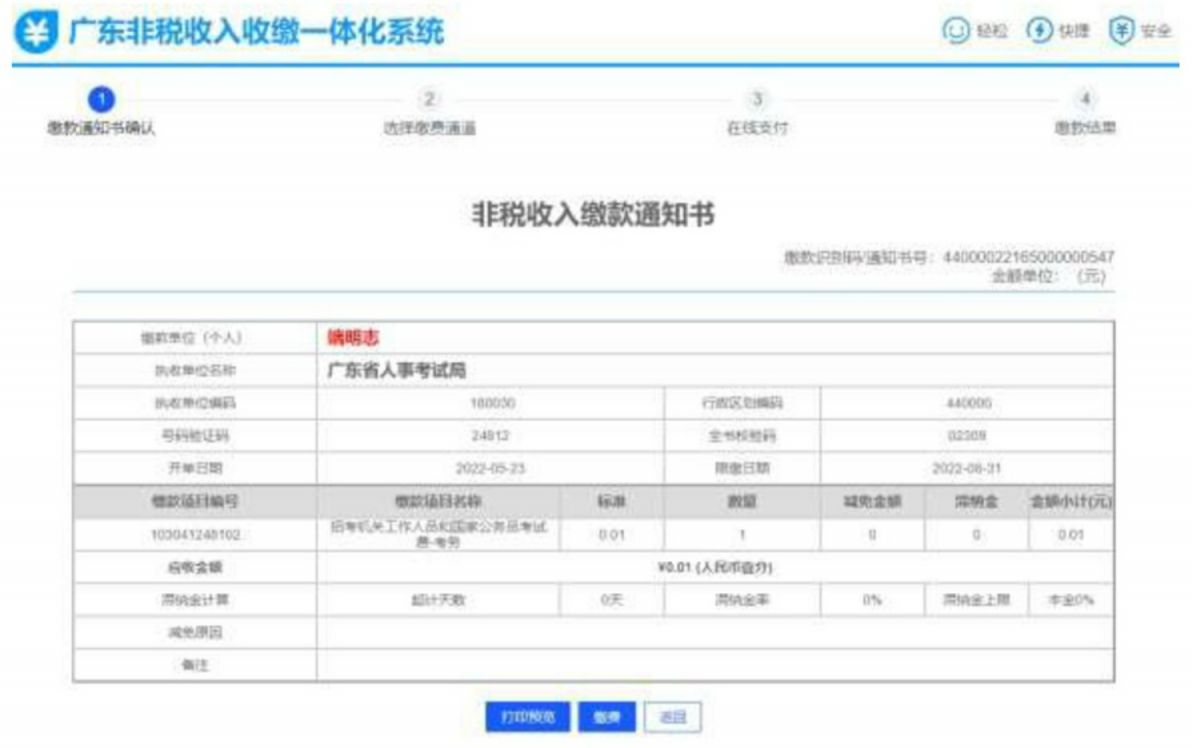The height and width of the screenshot is (748, 1192).
Task: Click the 限缴日期 date value
Action: tap(967, 468)
